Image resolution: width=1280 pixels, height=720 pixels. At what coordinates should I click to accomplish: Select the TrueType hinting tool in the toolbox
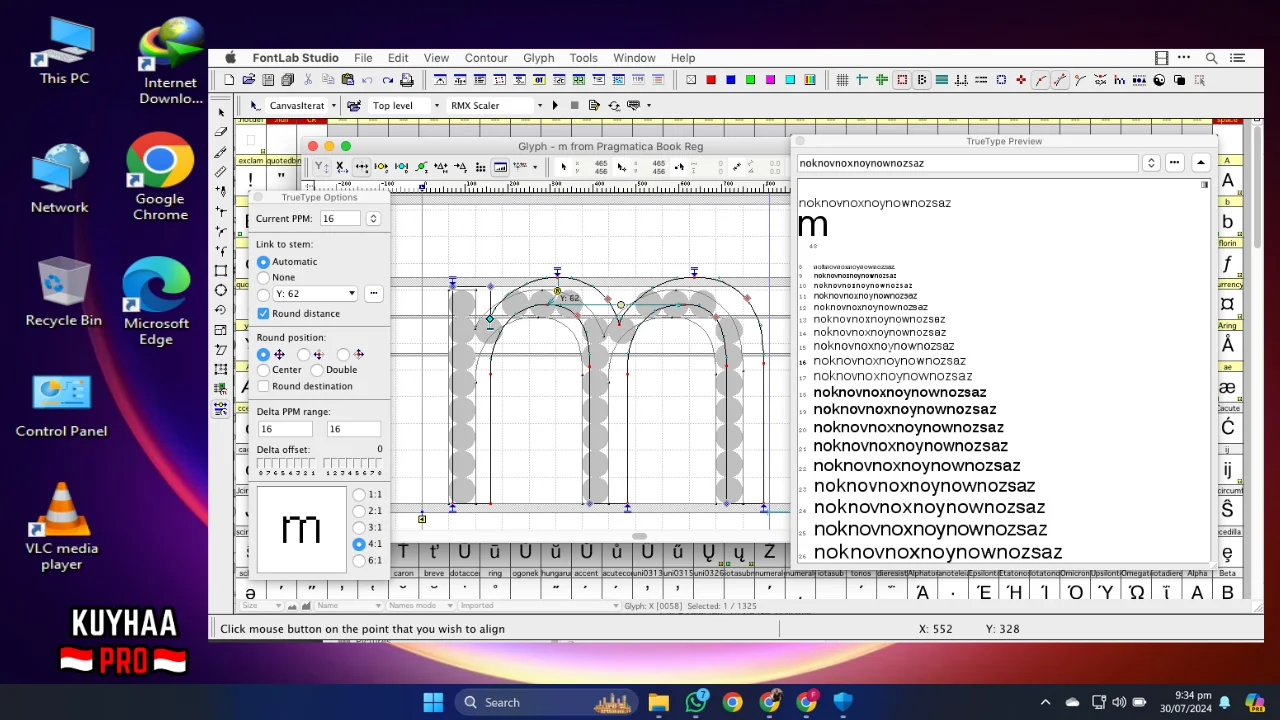pos(221,408)
